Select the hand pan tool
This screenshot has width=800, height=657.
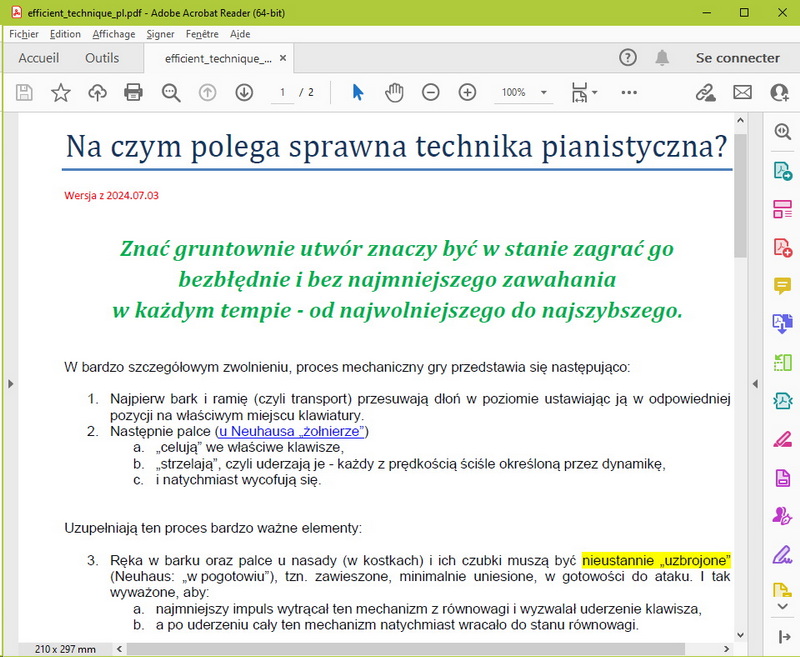(x=394, y=93)
